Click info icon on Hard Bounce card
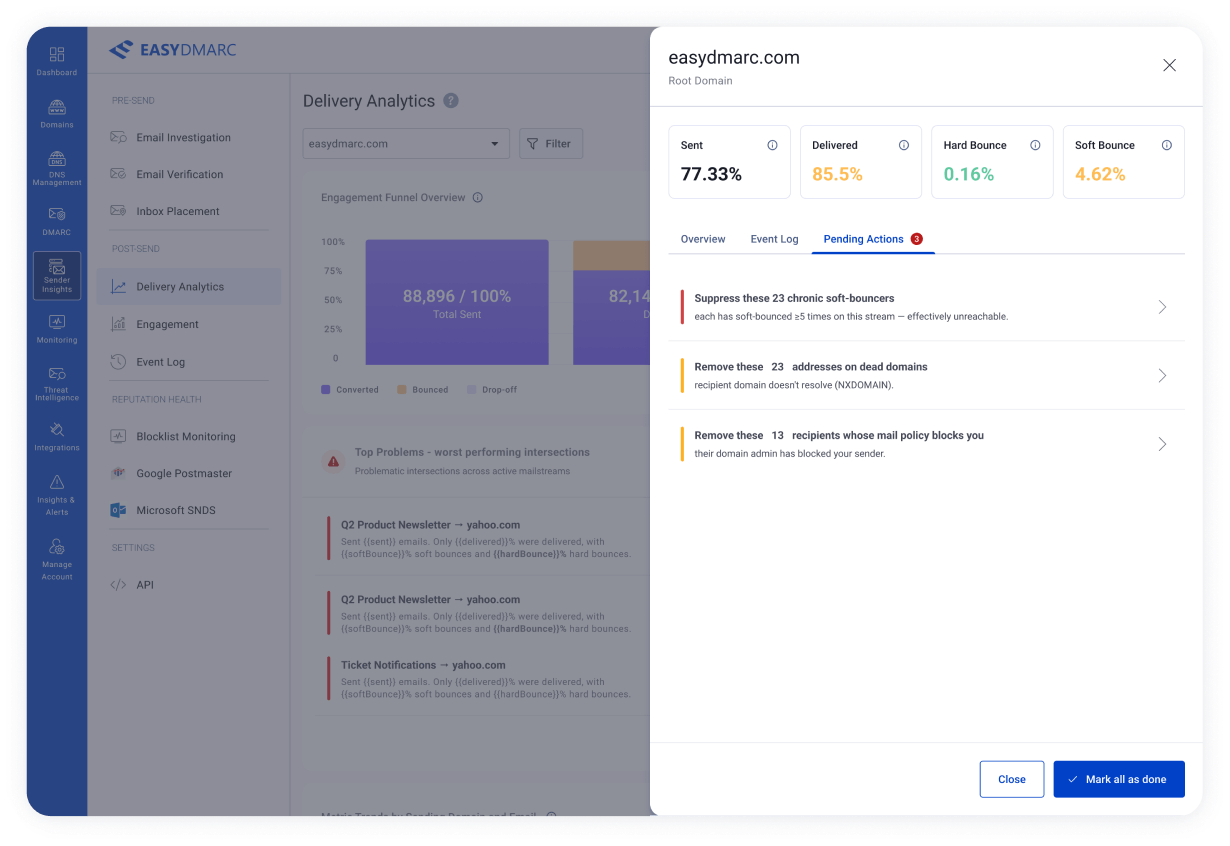Screen dimensions: 1230x846 pyautogui.click(x=1035, y=145)
